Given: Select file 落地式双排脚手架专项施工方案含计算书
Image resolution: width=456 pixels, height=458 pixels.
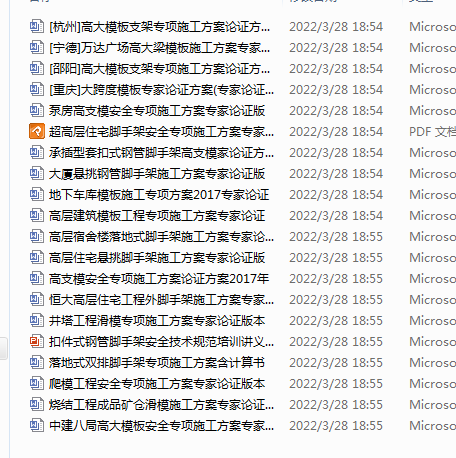Looking at the screenshot, I should 157,362.
